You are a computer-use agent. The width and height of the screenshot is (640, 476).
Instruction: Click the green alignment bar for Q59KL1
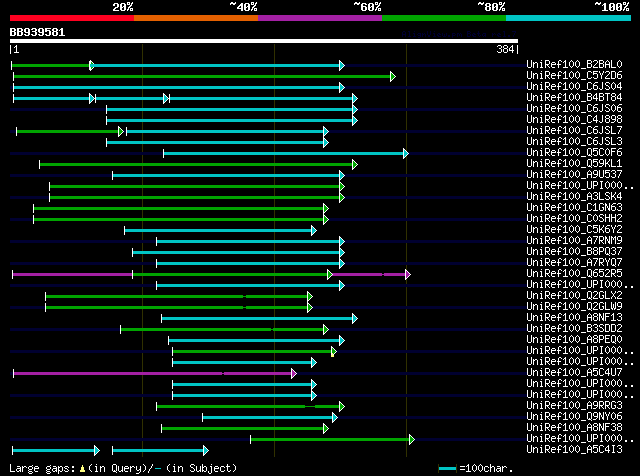click(x=196, y=165)
